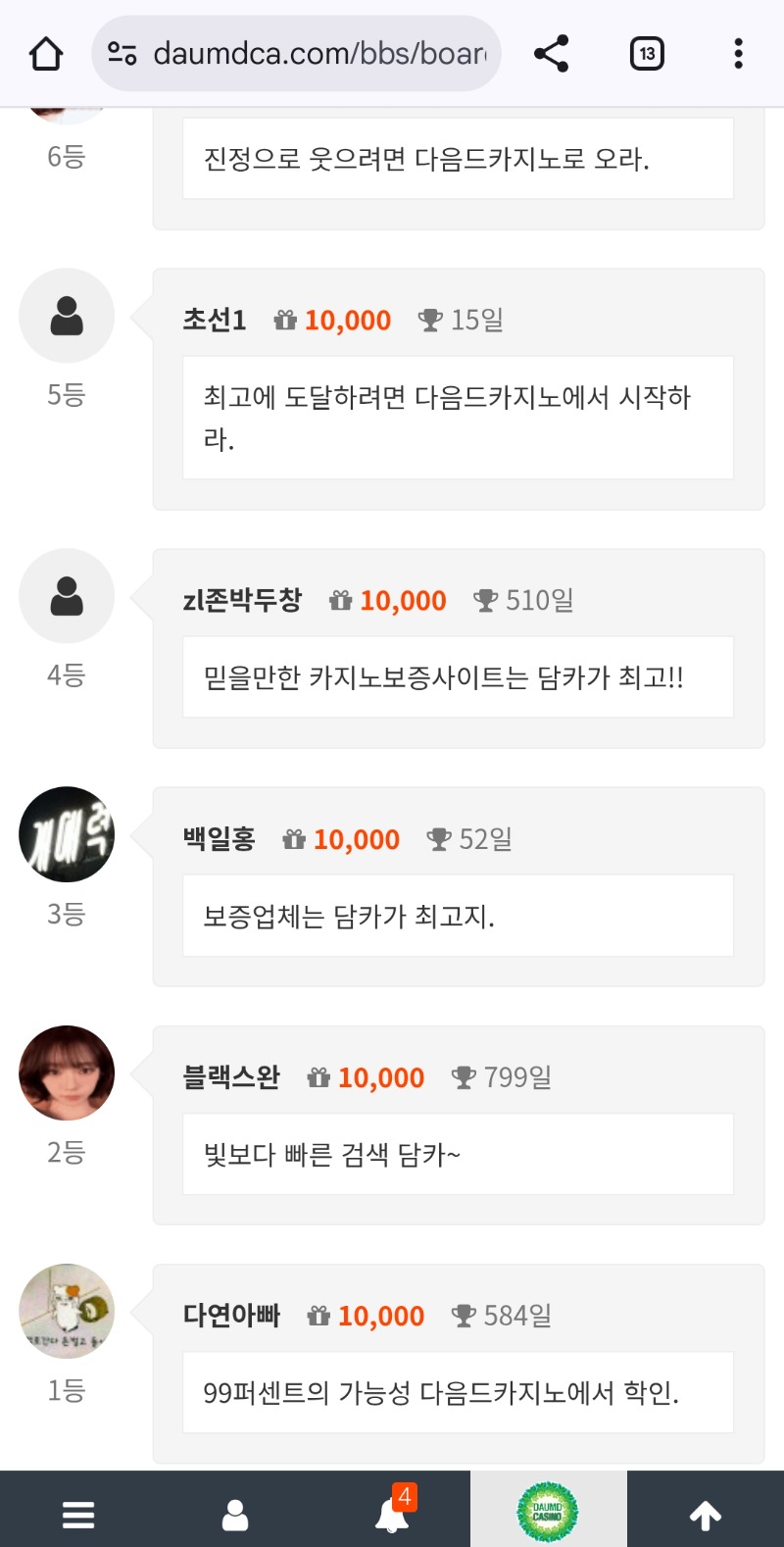The image size is (784, 1547).
Task: Tap the share icon in browser toolbar
Action: (x=552, y=54)
